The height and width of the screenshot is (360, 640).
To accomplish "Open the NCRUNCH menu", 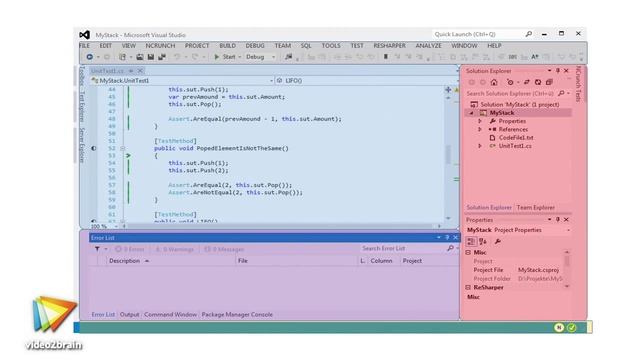I will tap(160, 46).
